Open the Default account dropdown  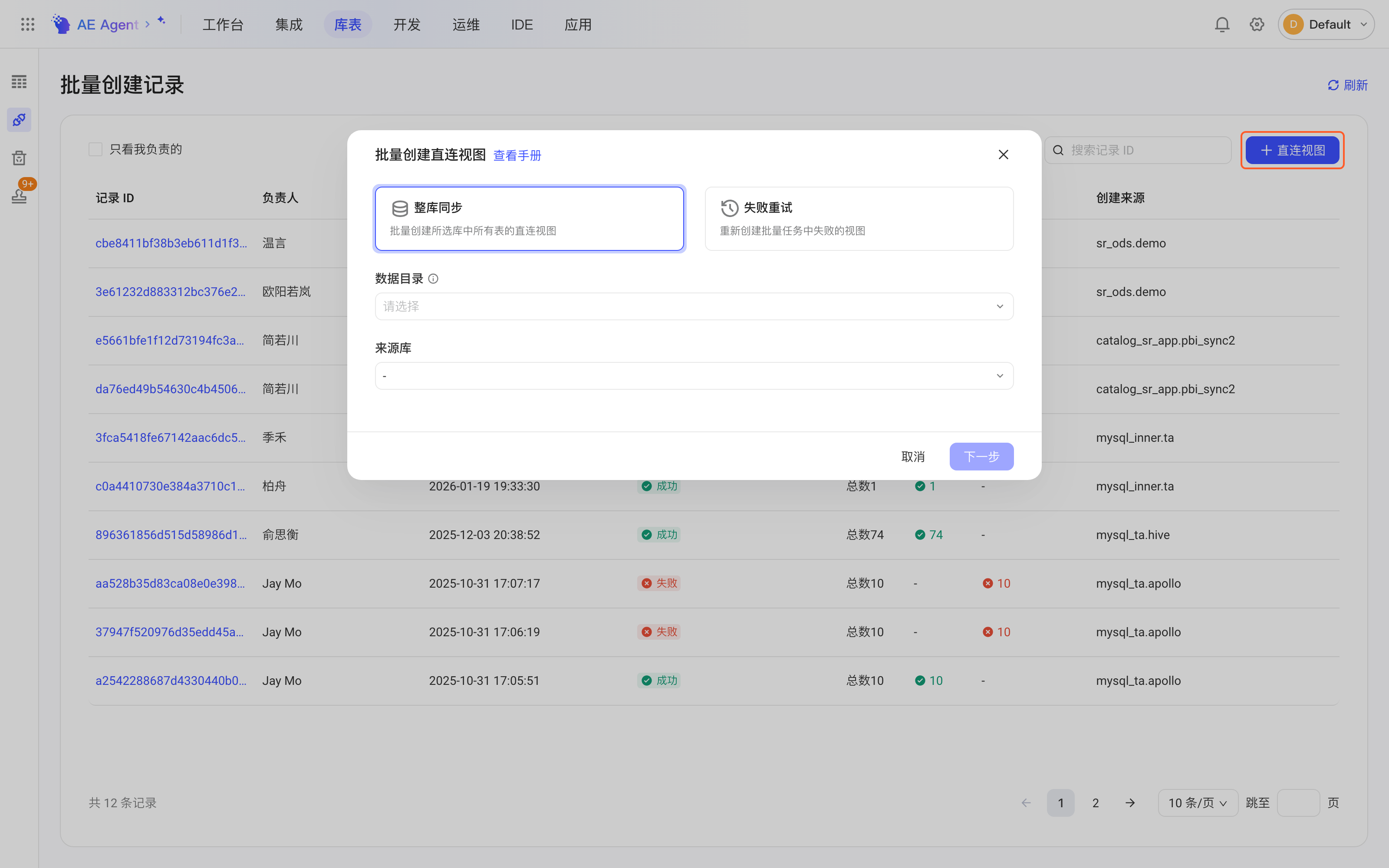(1326, 24)
